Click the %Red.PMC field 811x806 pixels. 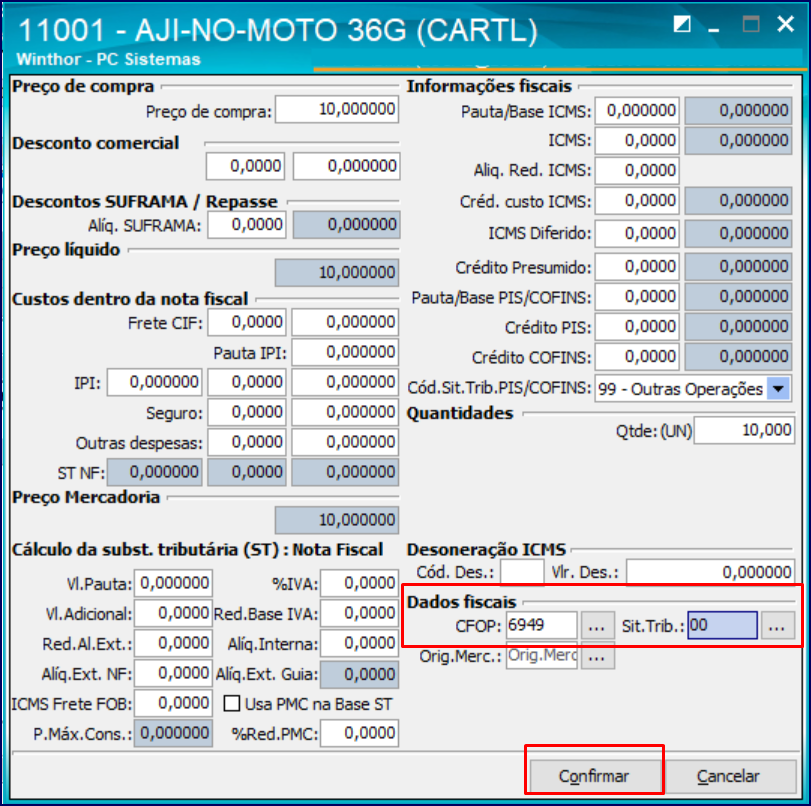359,734
